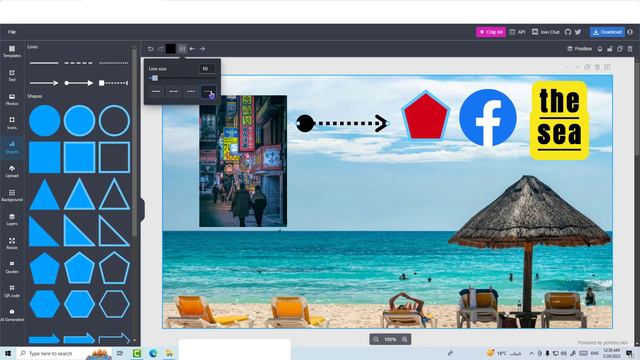Click the zoom in magnifier button
Viewport: 640px width, 360px height.
[x=405, y=339]
